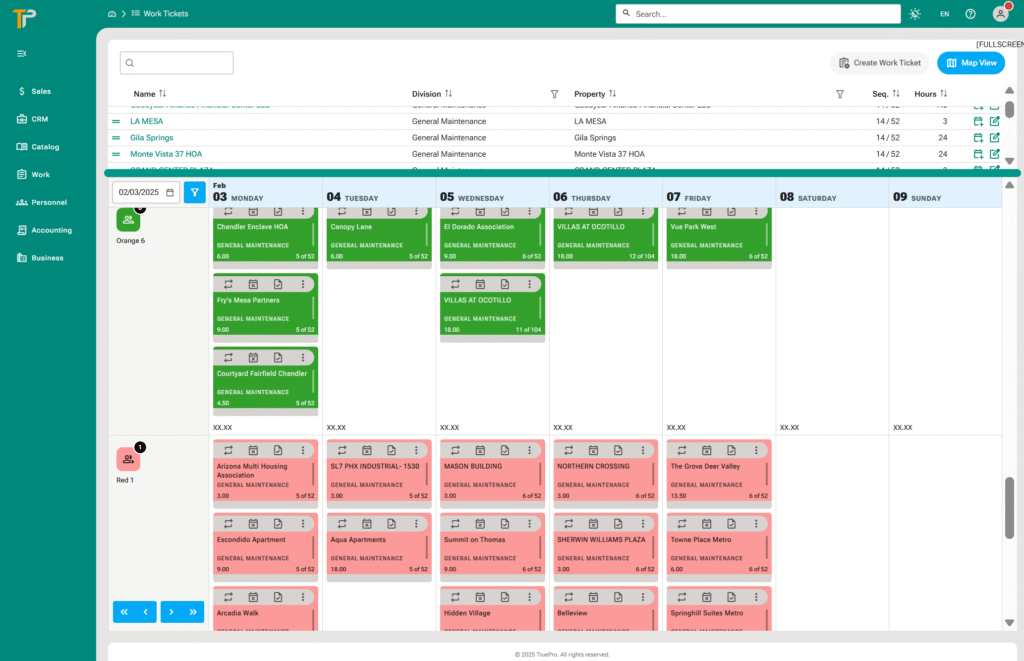Click the Create Work Ticket button

click(879, 63)
